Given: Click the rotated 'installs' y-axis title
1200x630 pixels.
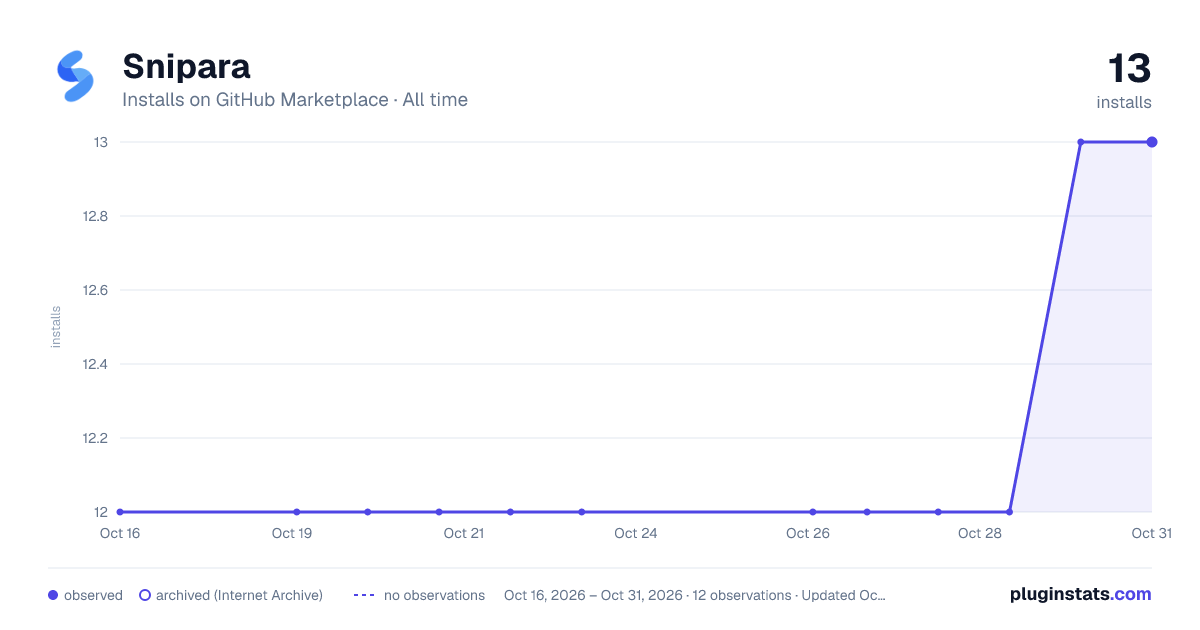Looking at the screenshot, I should click(x=56, y=327).
